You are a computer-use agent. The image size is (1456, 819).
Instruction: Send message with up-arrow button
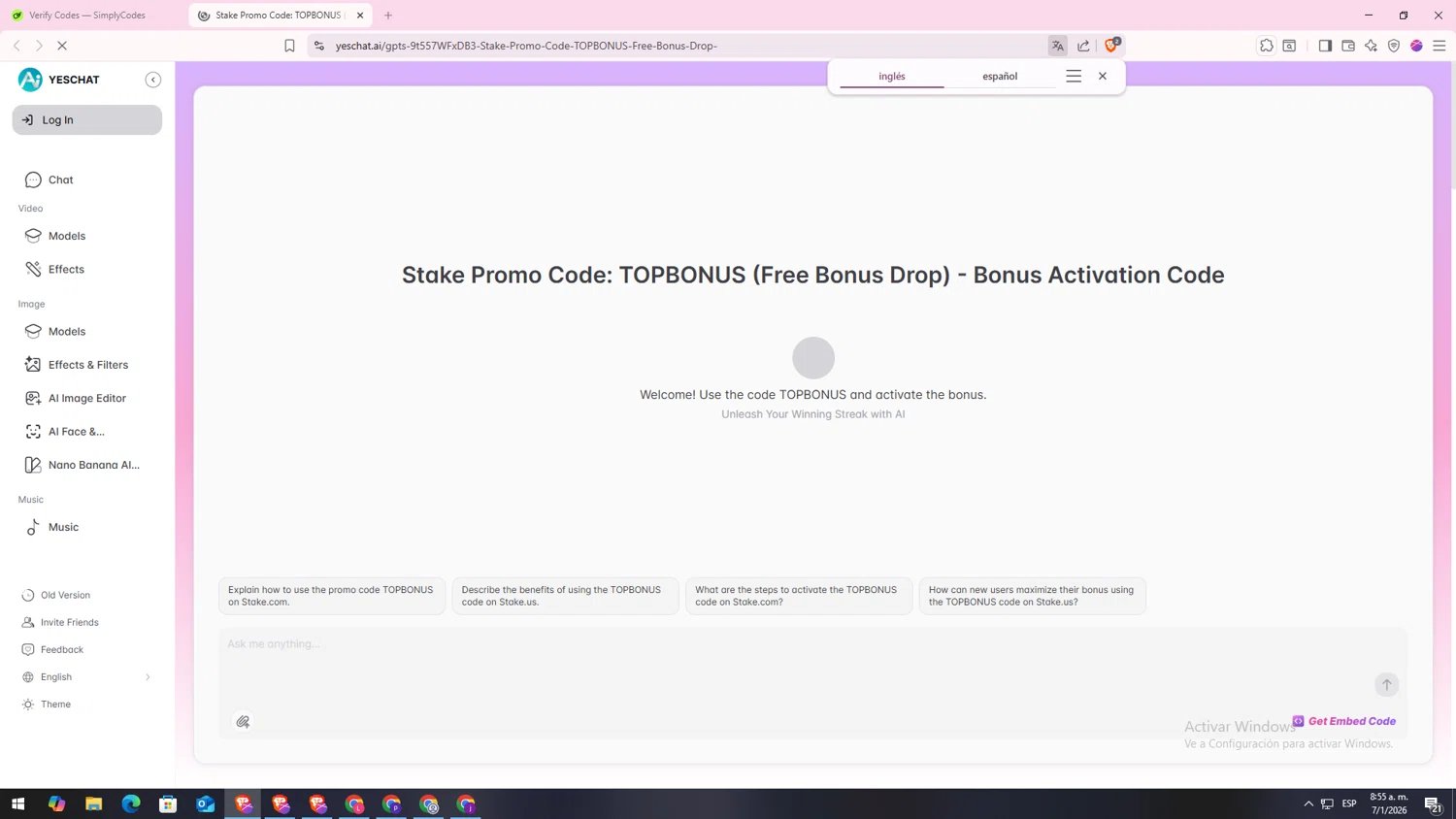(1386, 685)
